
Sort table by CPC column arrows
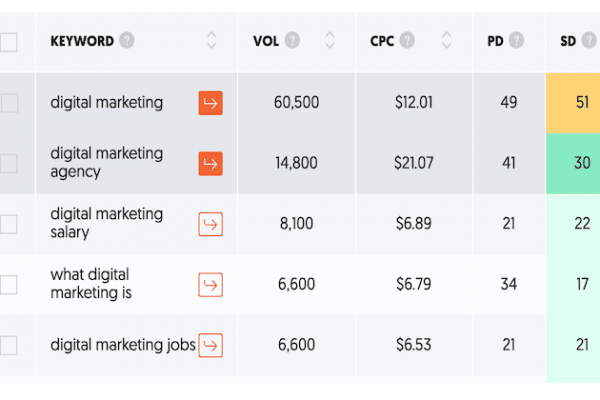click(447, 40)
